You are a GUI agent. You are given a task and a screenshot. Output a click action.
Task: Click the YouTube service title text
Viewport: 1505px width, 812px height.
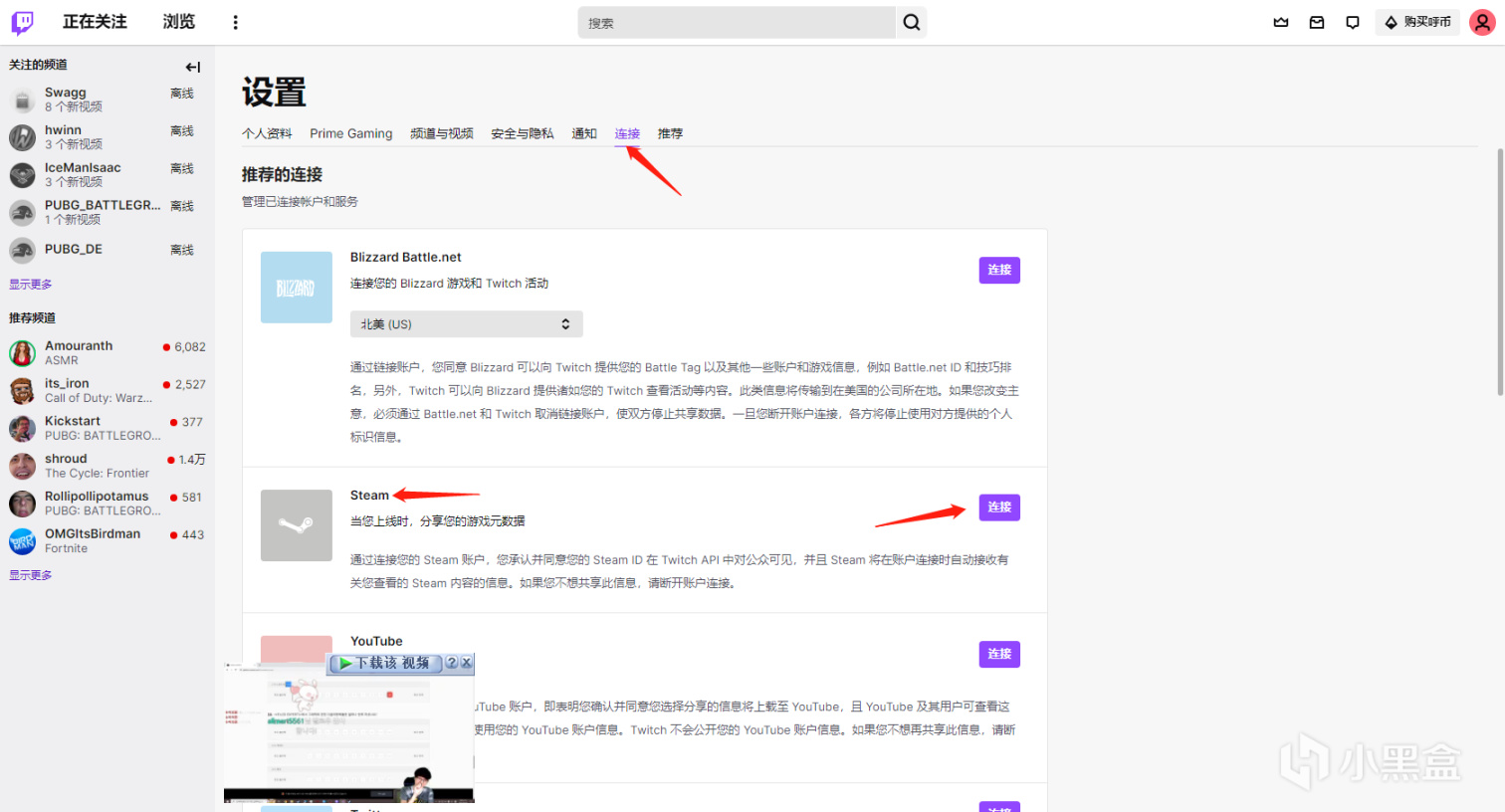point(376,642)
